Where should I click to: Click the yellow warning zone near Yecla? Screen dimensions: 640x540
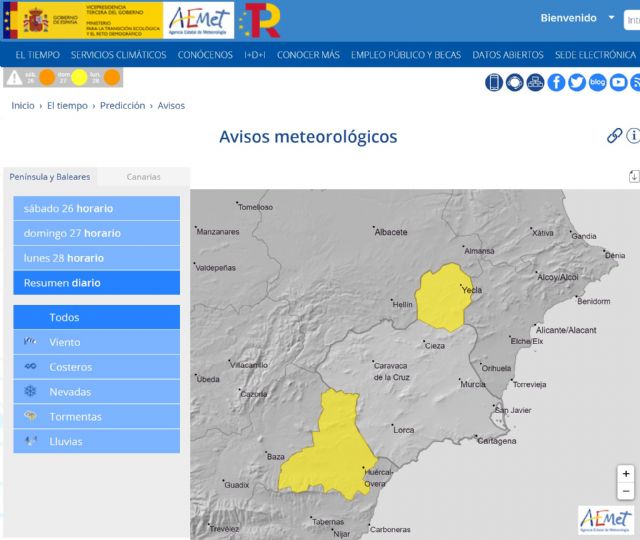pos(443,298)
